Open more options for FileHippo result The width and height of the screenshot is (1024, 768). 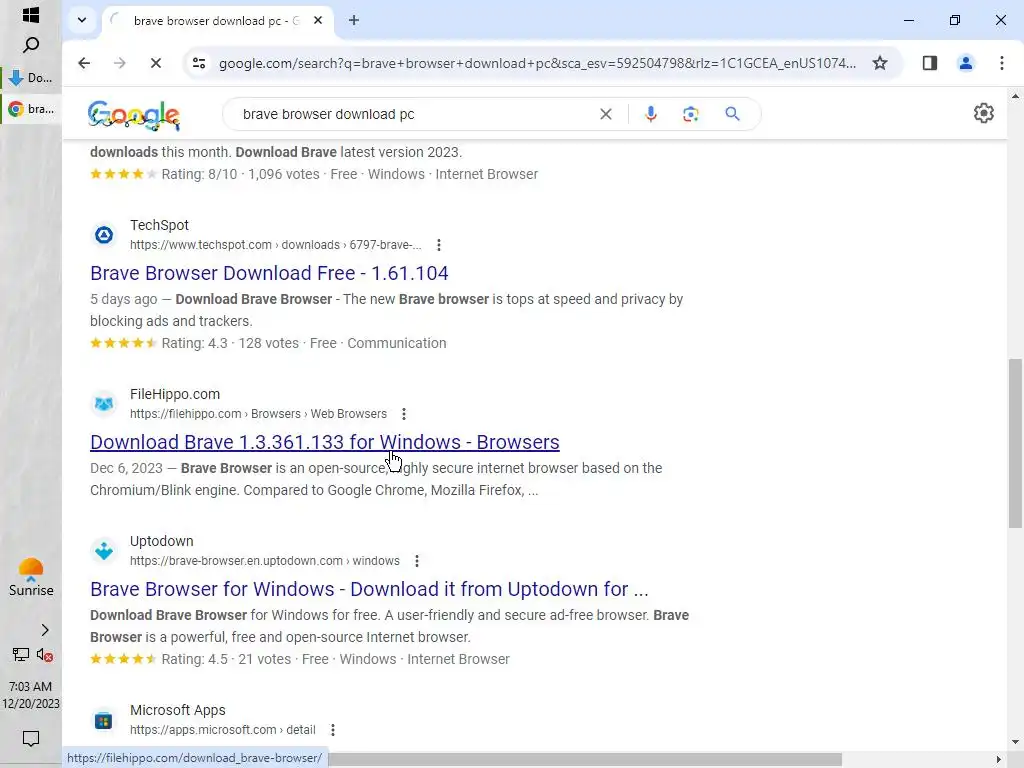pos(404,414)
